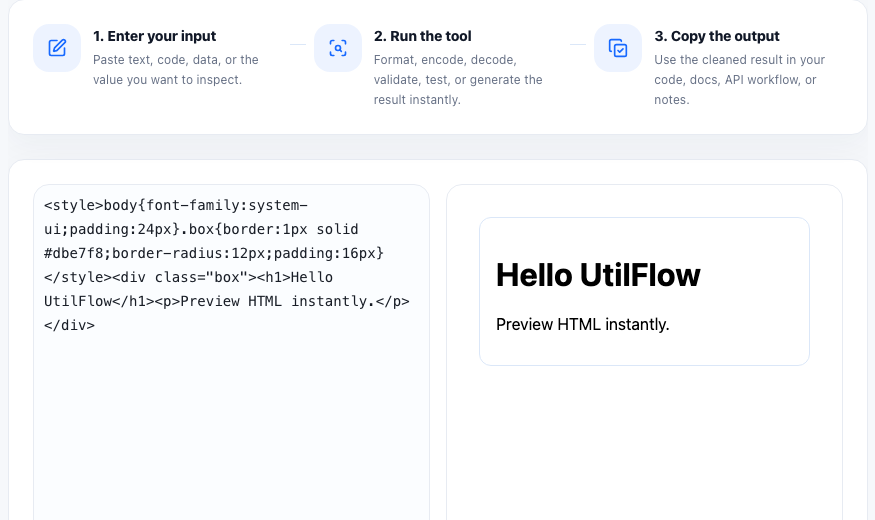Click the "Hello UtilFlow" preview heading
Image resolution: width=875 pixels, height=520 pixels.
click(x=598, y=275)
